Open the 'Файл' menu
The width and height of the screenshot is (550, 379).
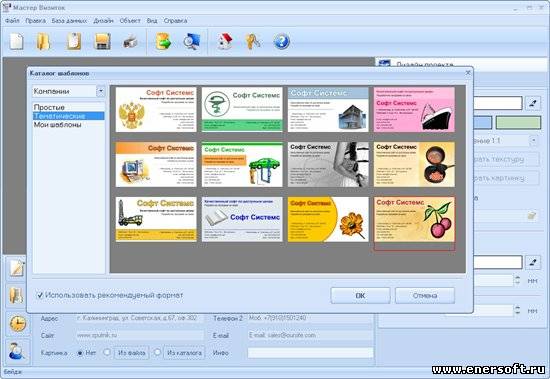pyautogui.click(x=12, y=21)
